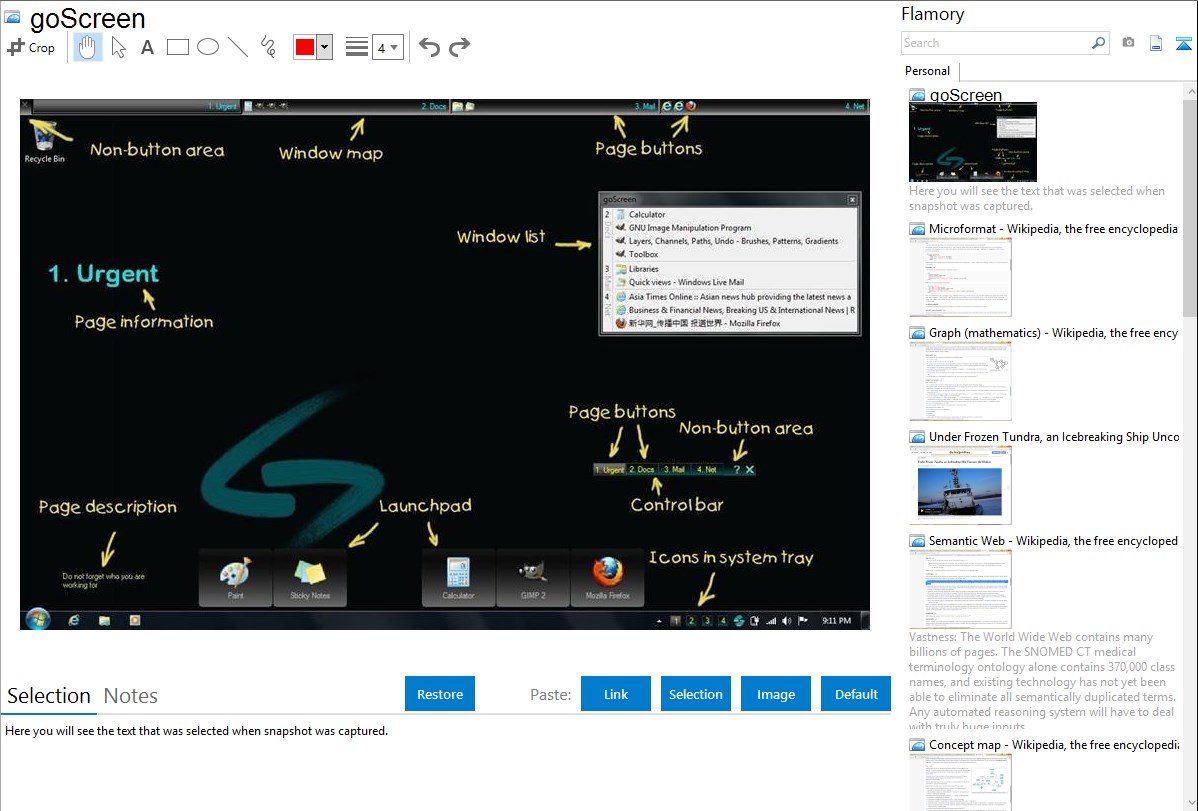The height and width of the screenshot is (811, 1198).
Task: Click the Under Frozen Tundra title text
Action: 1054,436
